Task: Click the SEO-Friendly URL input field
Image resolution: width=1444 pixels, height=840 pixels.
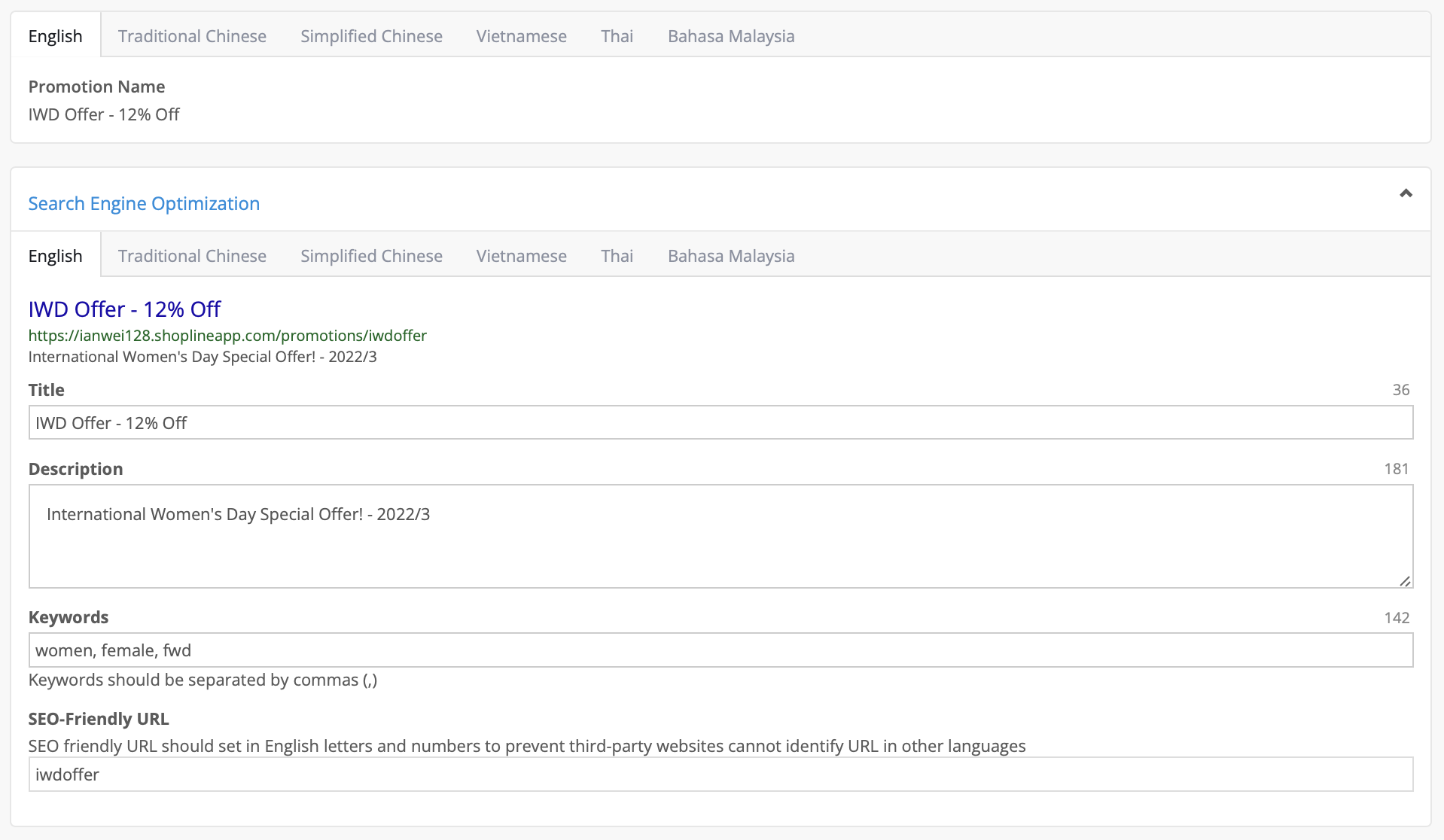Action: [720, 774]
